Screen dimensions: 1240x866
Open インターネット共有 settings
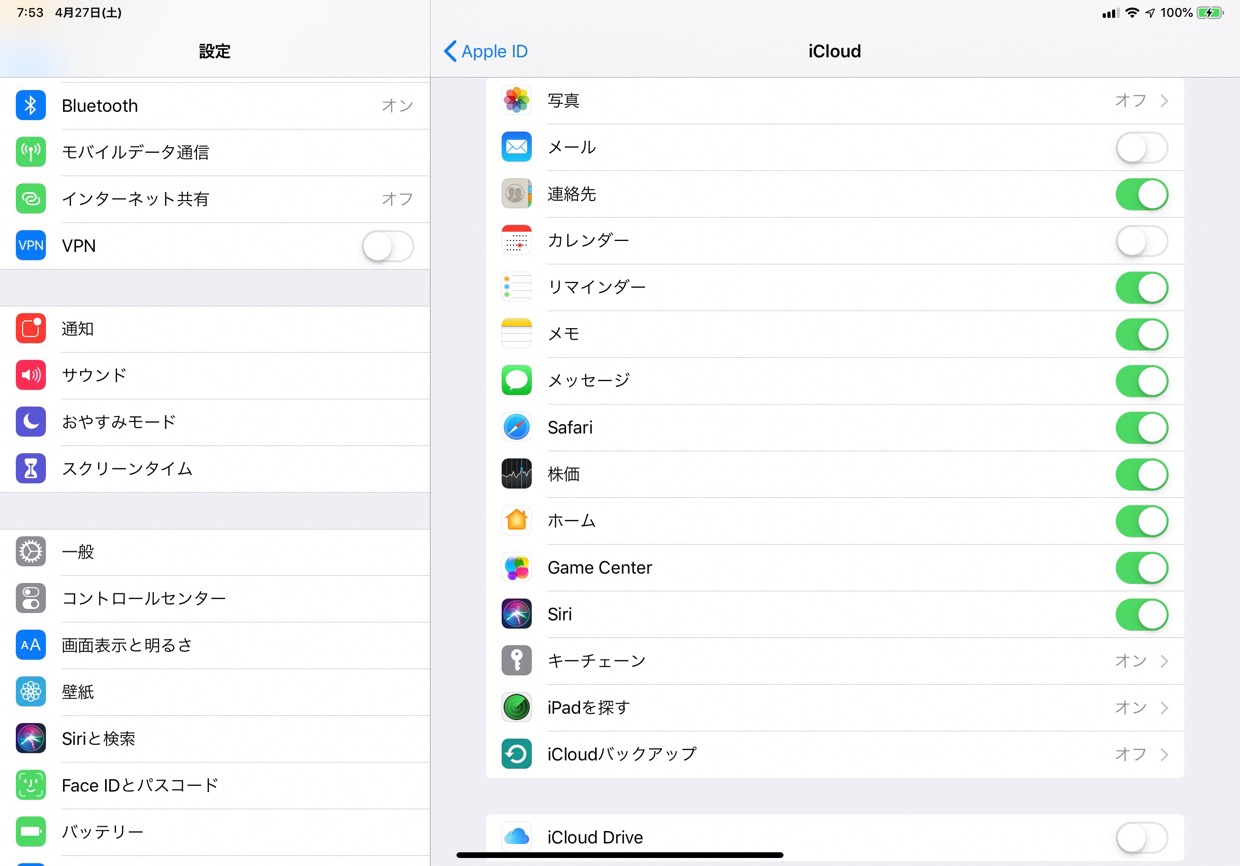click(x=215, y=199)
